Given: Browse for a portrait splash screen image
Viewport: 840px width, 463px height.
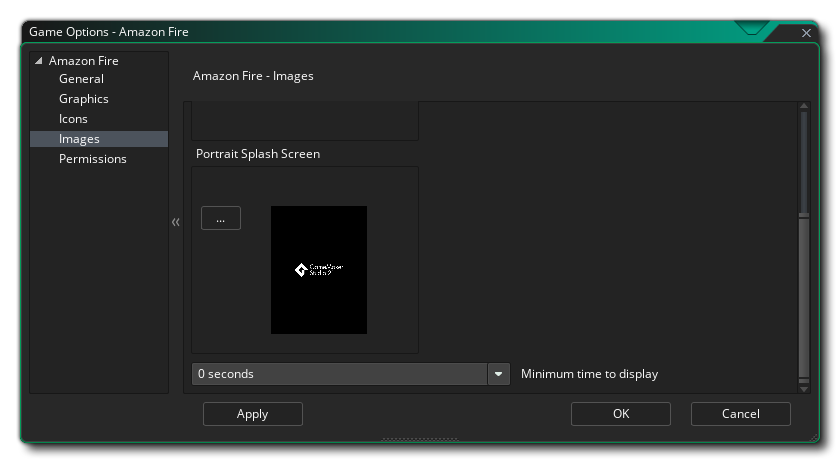Looking at the screenshot, I should click(221, 218).
